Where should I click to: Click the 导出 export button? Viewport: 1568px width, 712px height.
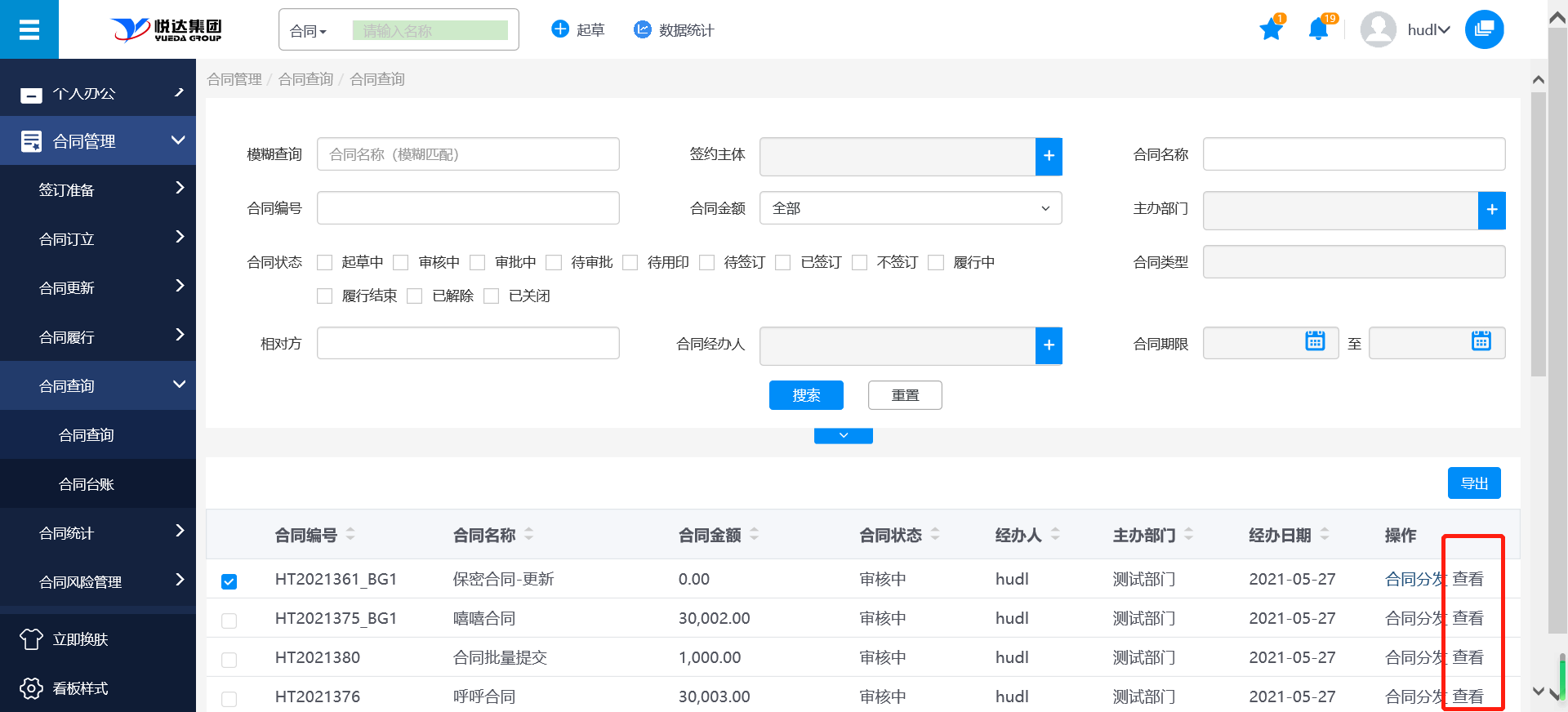coord(1473,483)
